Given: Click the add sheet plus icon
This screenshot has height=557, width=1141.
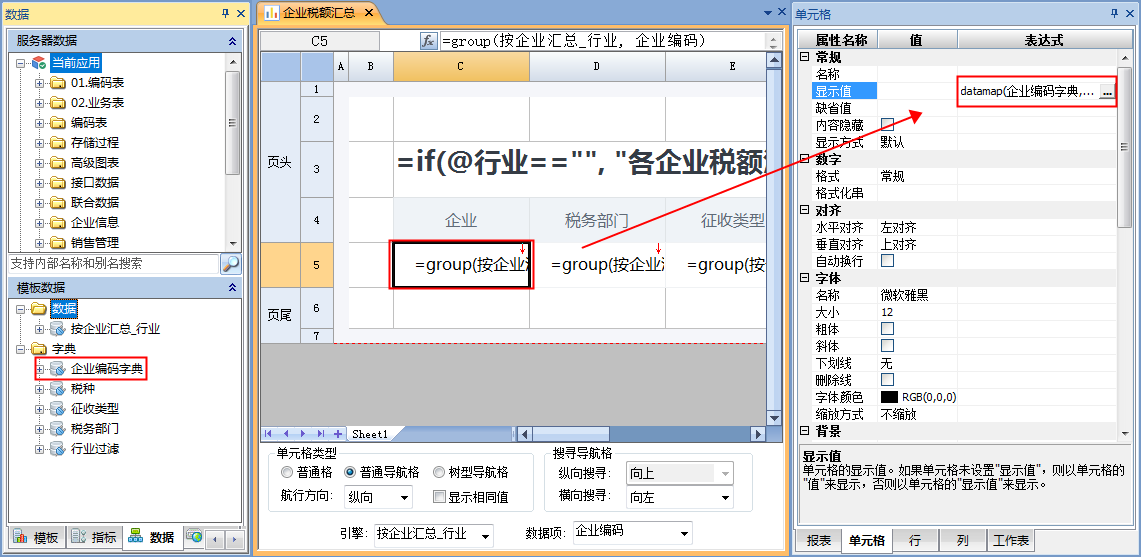Looking at the screenshot, I should [x=338, y=434].
